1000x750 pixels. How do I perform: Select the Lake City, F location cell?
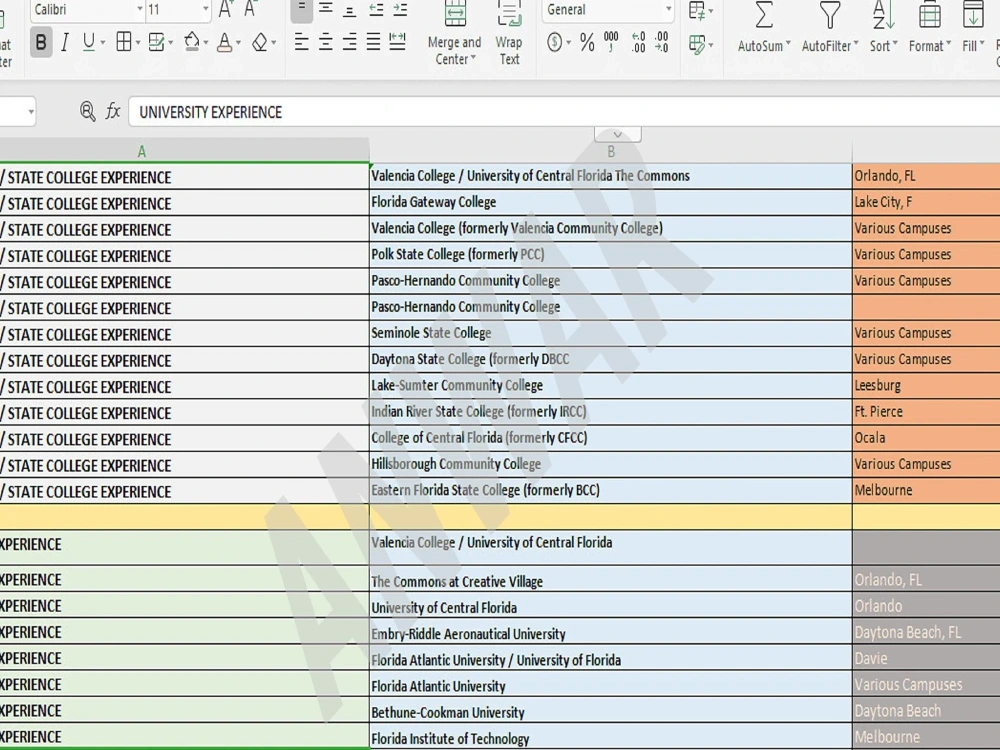pyautogui.click(x=926, y=202)
